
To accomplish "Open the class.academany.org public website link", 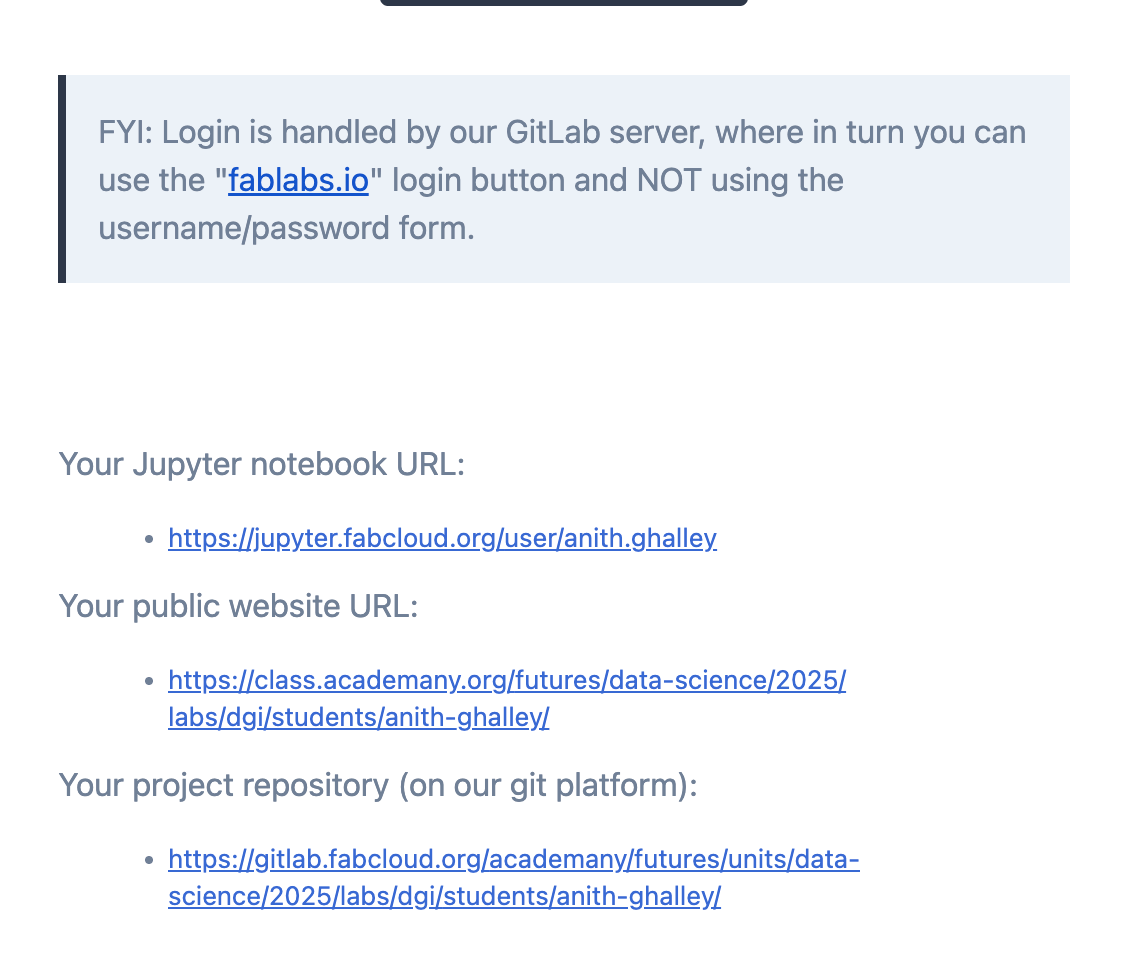I will (x=506, y=681).
